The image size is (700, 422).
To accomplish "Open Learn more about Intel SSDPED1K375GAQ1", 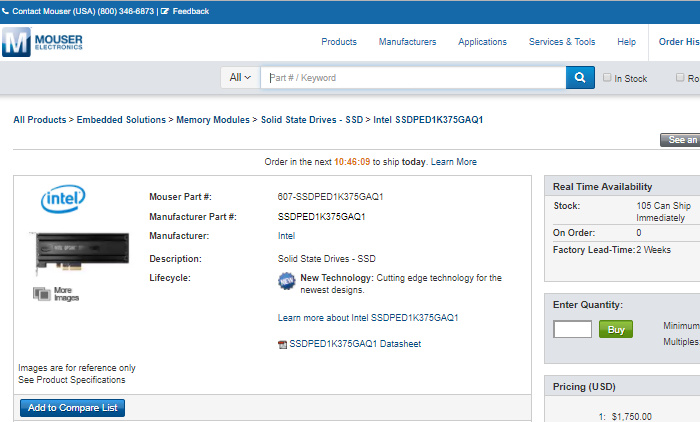I will coord(368,318).
